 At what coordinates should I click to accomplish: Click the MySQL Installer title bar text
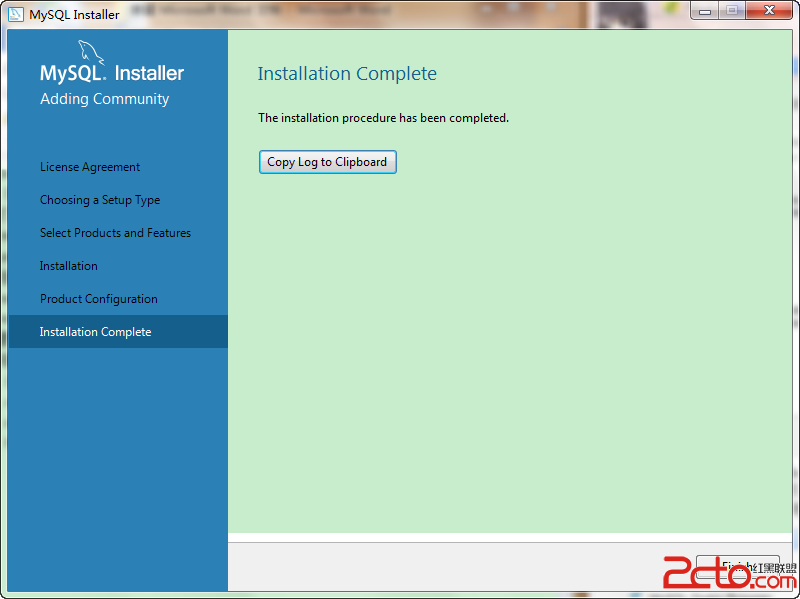point(74,15)
